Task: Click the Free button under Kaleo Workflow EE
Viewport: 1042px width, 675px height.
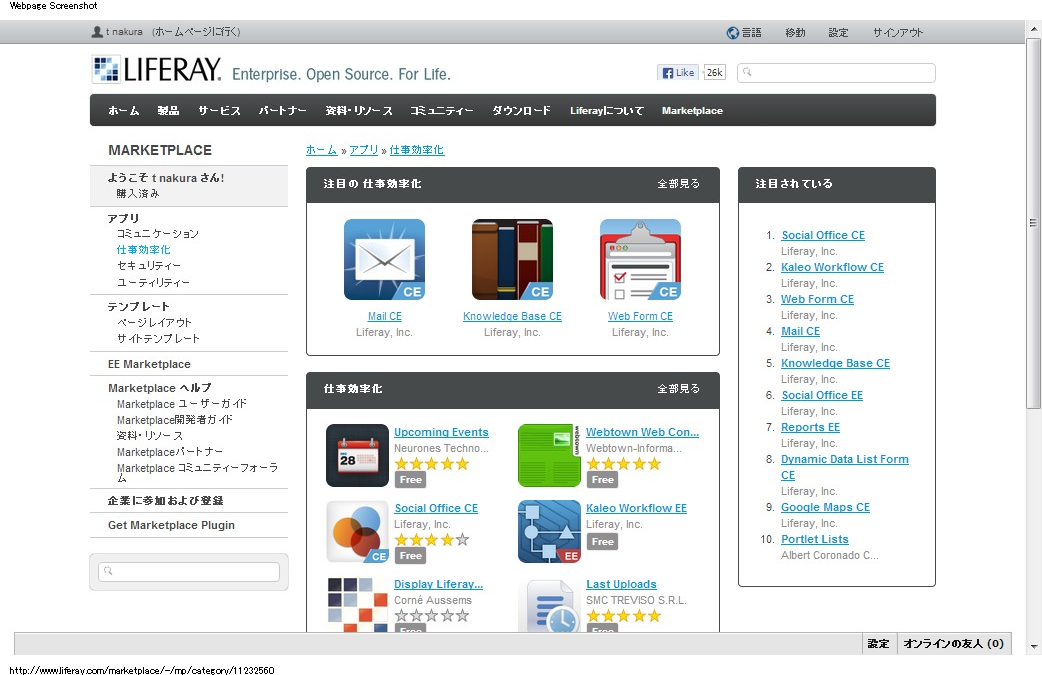Action: click(603, 541)
